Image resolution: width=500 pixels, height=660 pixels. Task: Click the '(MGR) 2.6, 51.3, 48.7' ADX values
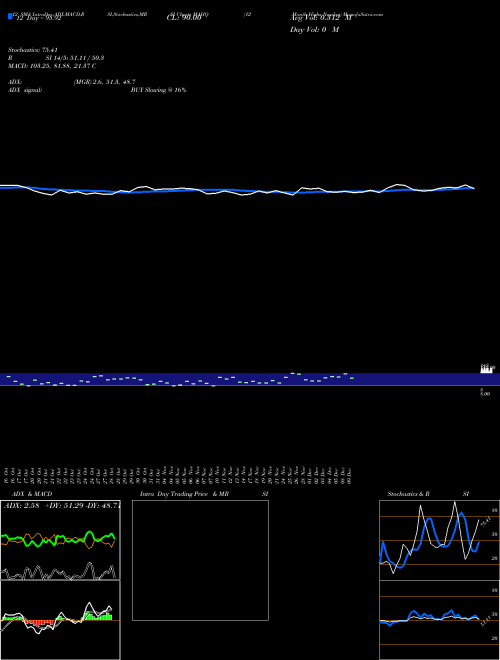click(x=104, y=82)
